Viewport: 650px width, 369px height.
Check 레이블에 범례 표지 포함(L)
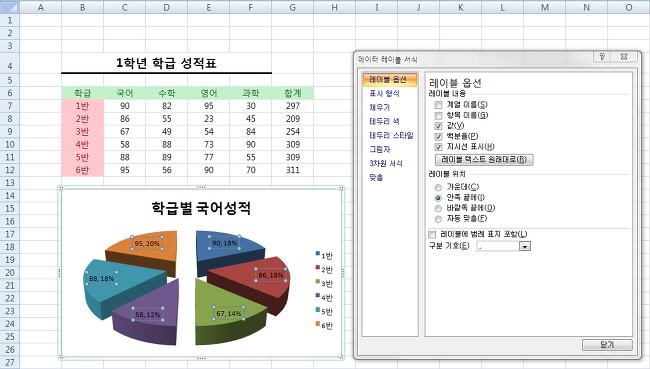click(432, 235)
